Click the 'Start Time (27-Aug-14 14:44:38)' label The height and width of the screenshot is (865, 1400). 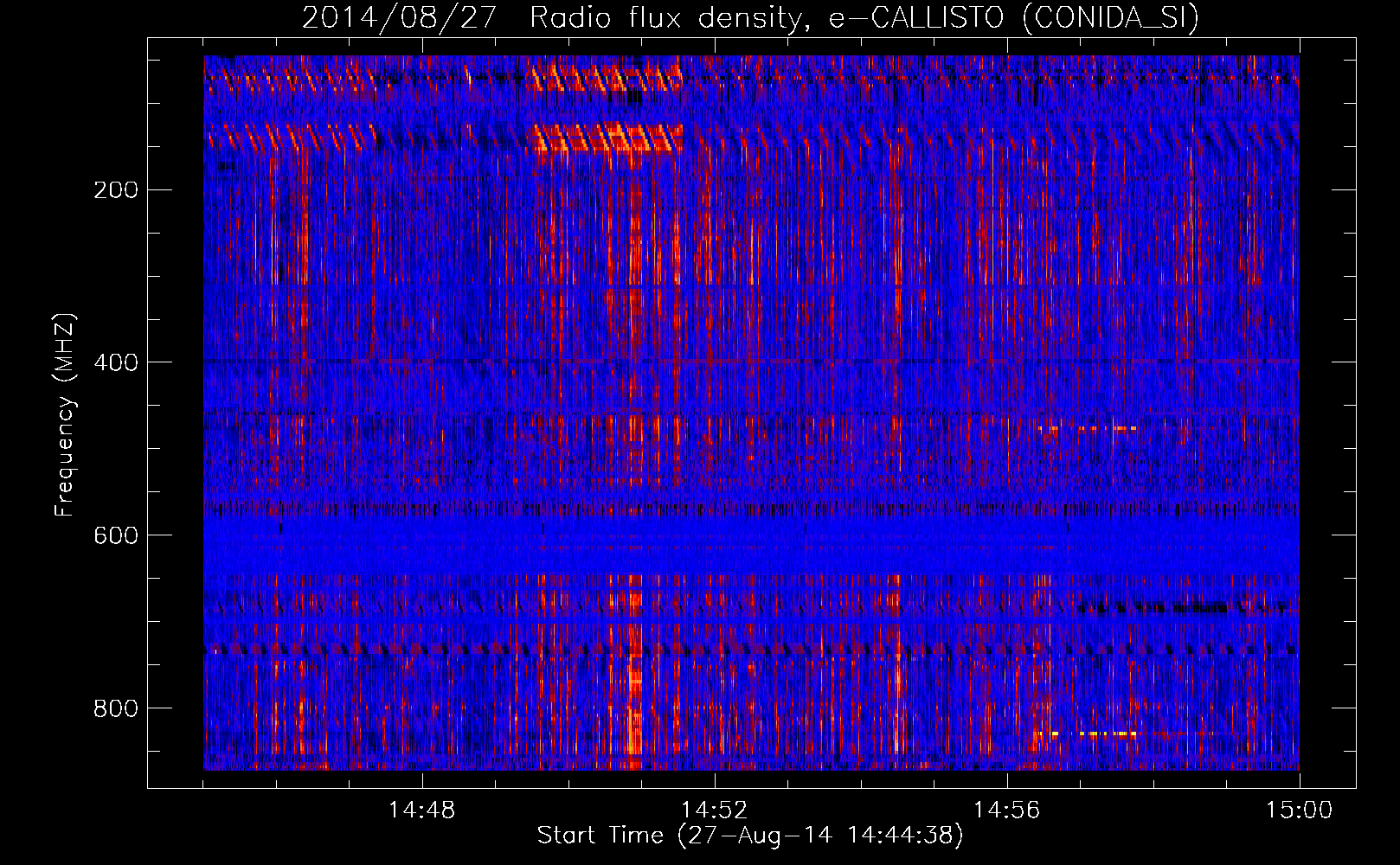[x=750, y=836]
